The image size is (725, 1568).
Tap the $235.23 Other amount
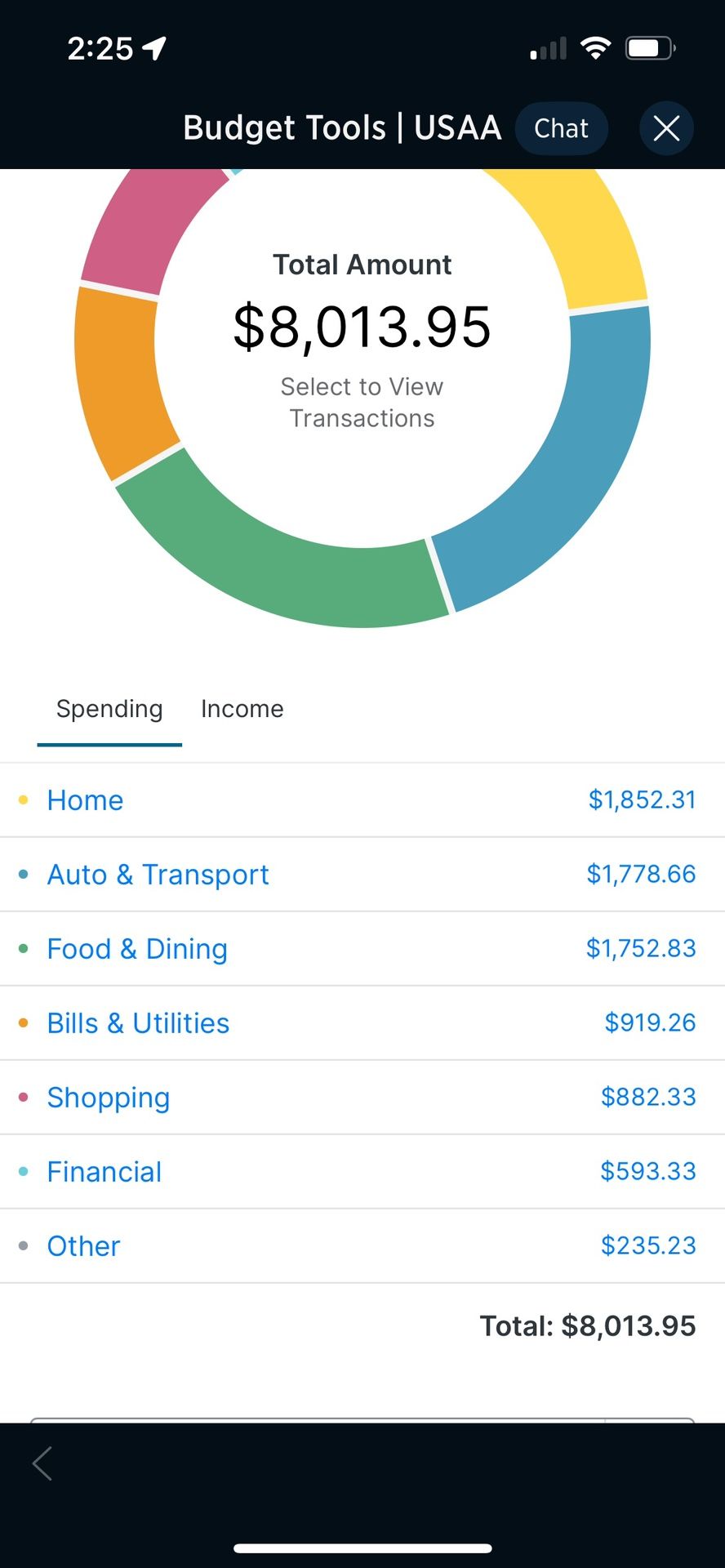[x=648, y=1245]
